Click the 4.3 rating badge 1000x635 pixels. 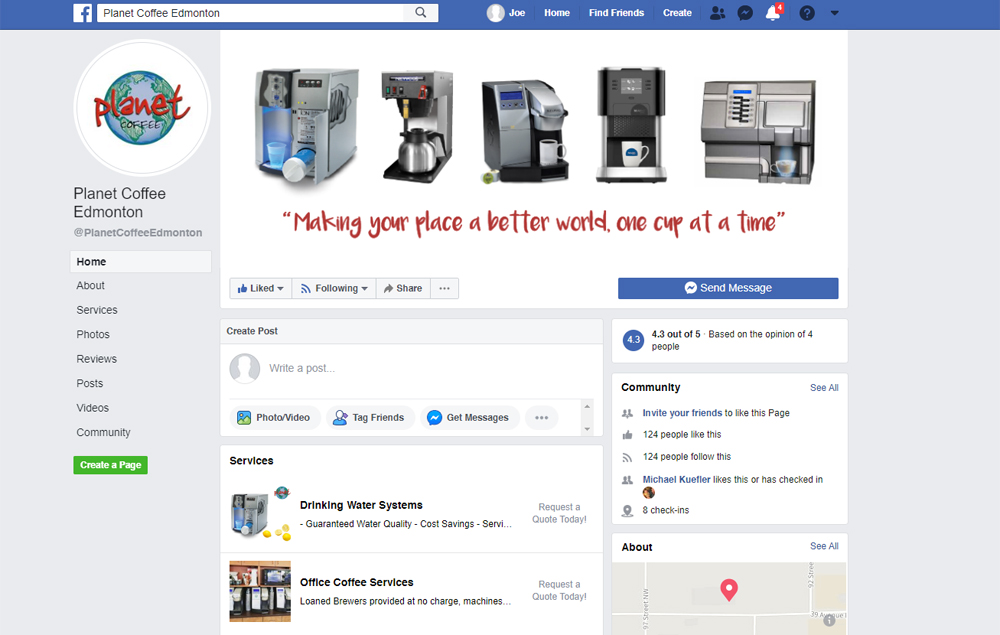tap(633, 340)
